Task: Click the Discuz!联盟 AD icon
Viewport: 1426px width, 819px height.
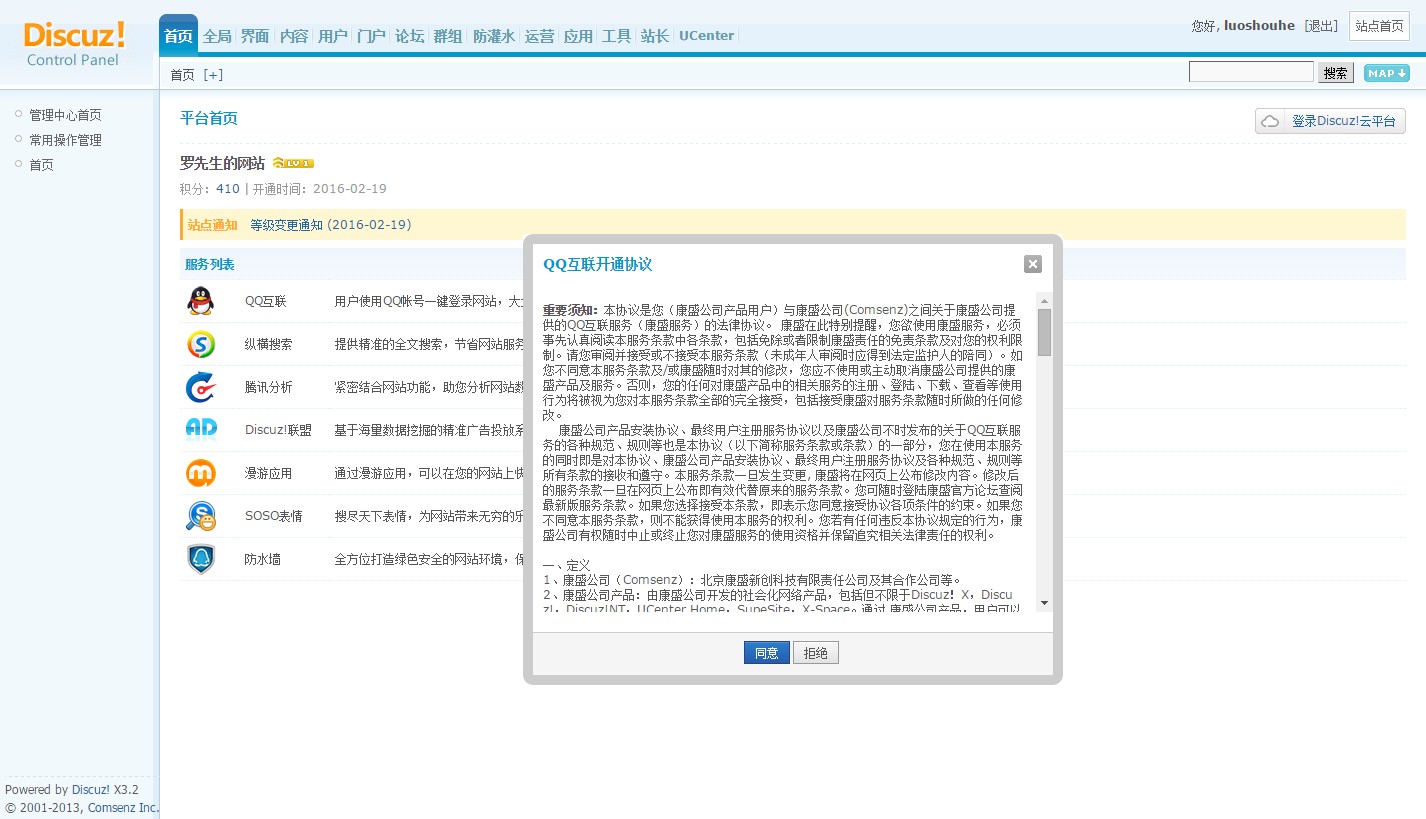Action: click(x=200, y=430)
